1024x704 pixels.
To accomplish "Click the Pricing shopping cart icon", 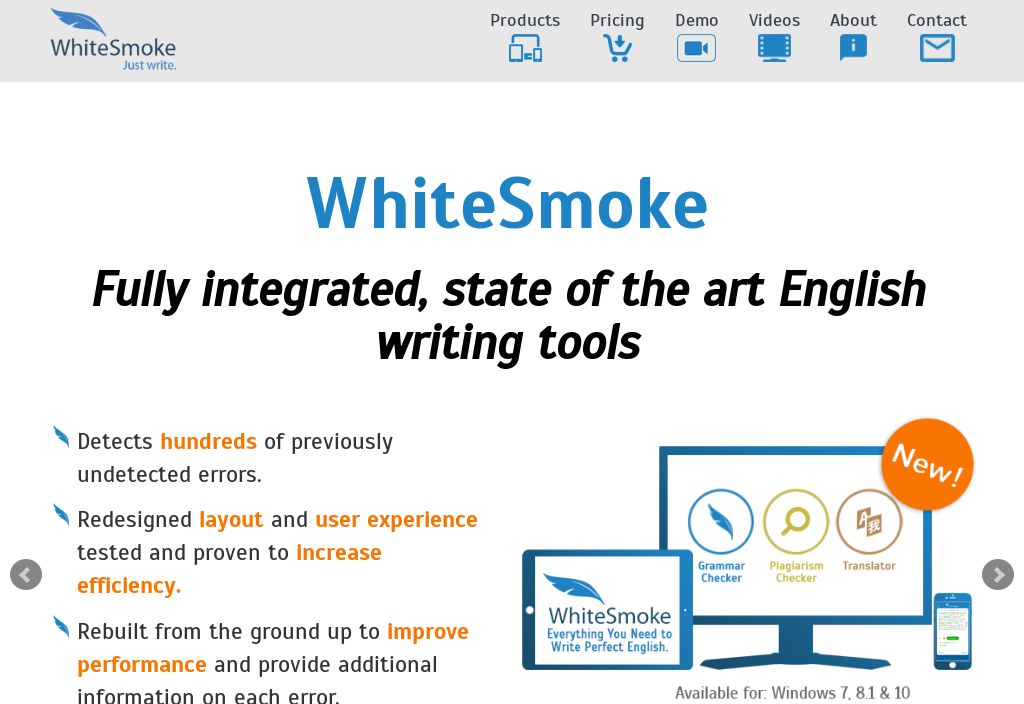I will [x=617, y=47].
